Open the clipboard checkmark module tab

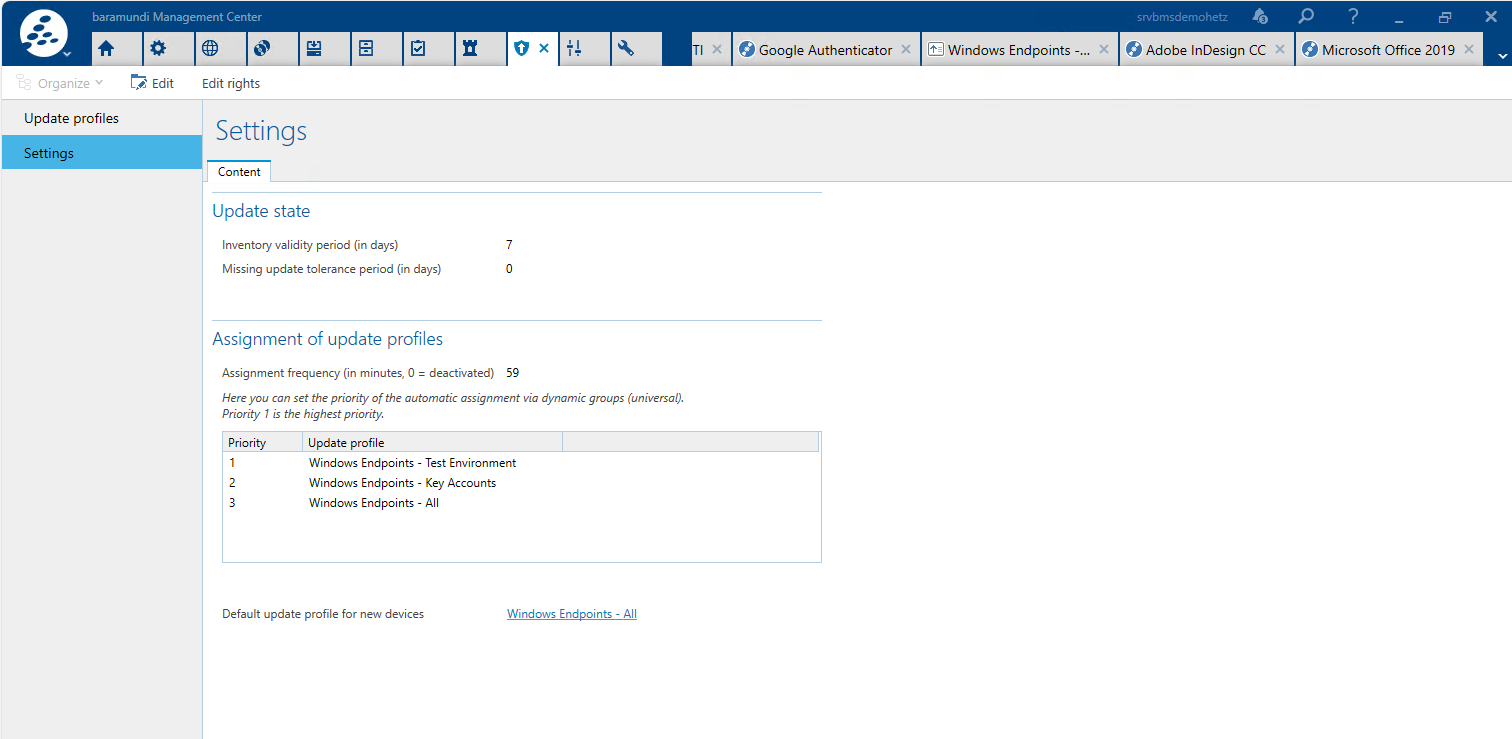click(418, 49)
